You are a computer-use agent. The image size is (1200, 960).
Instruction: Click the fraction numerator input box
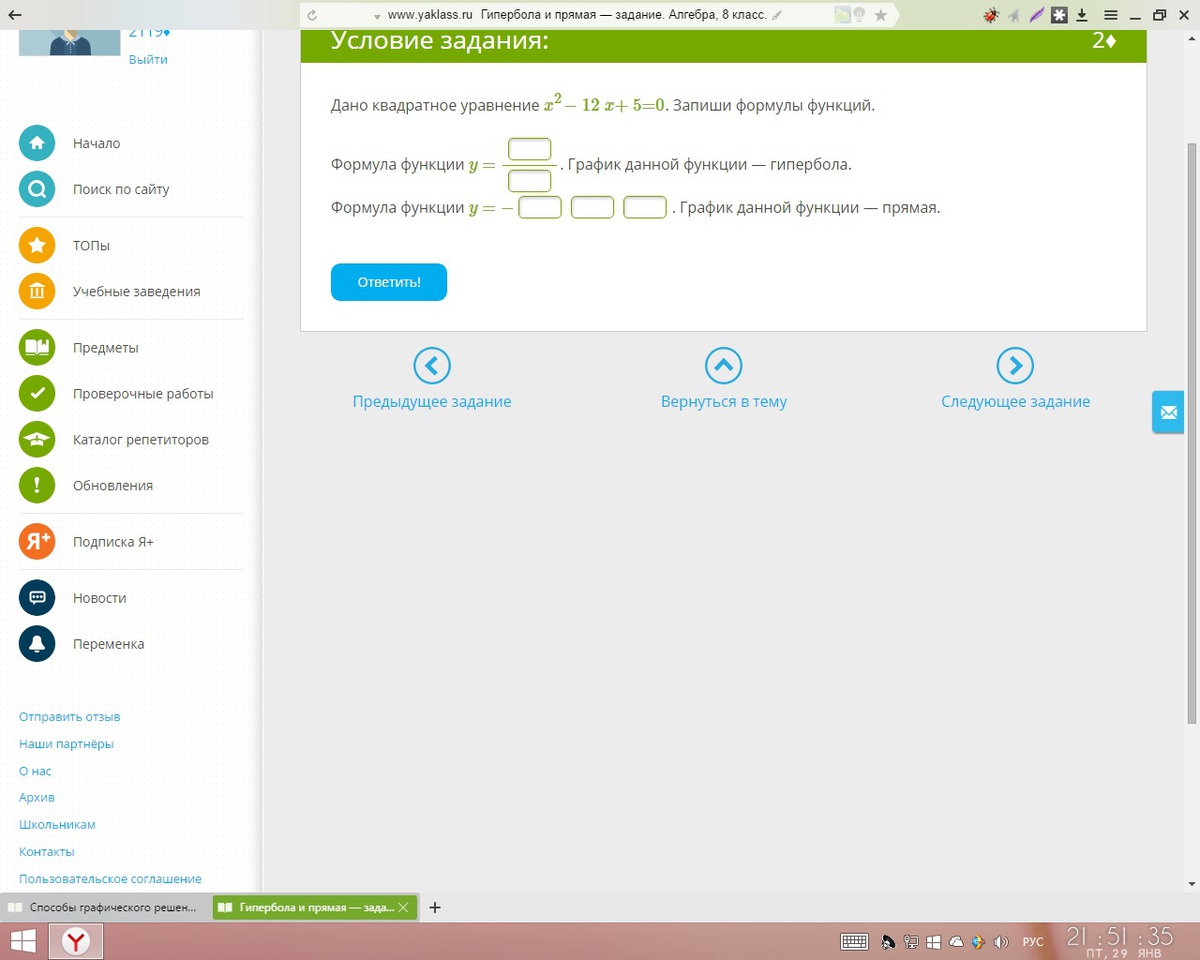tap(530, 149)
